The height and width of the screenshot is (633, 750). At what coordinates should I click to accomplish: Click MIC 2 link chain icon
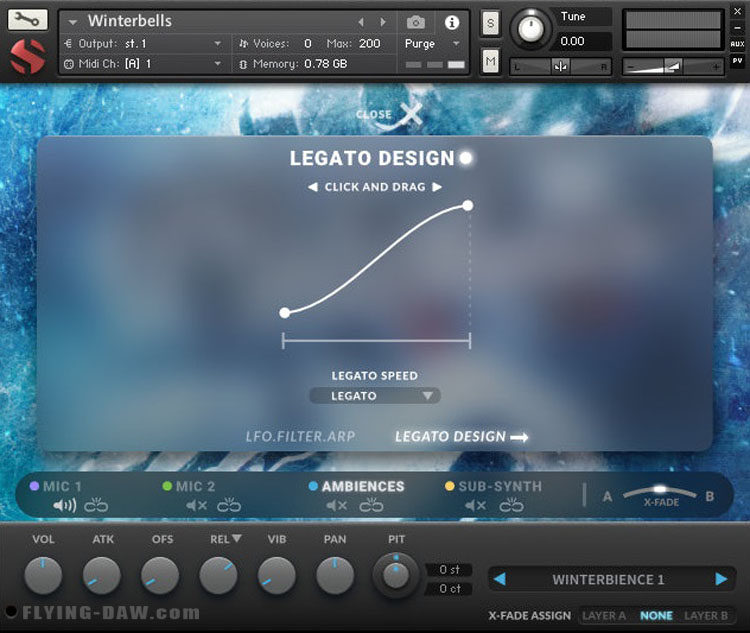click(x=229, y=505)
